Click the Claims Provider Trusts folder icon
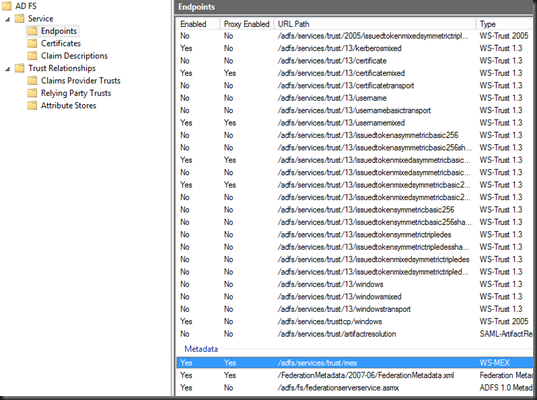Image resolution: width=537 pixels, height=400 pixels. coord(32,80)
